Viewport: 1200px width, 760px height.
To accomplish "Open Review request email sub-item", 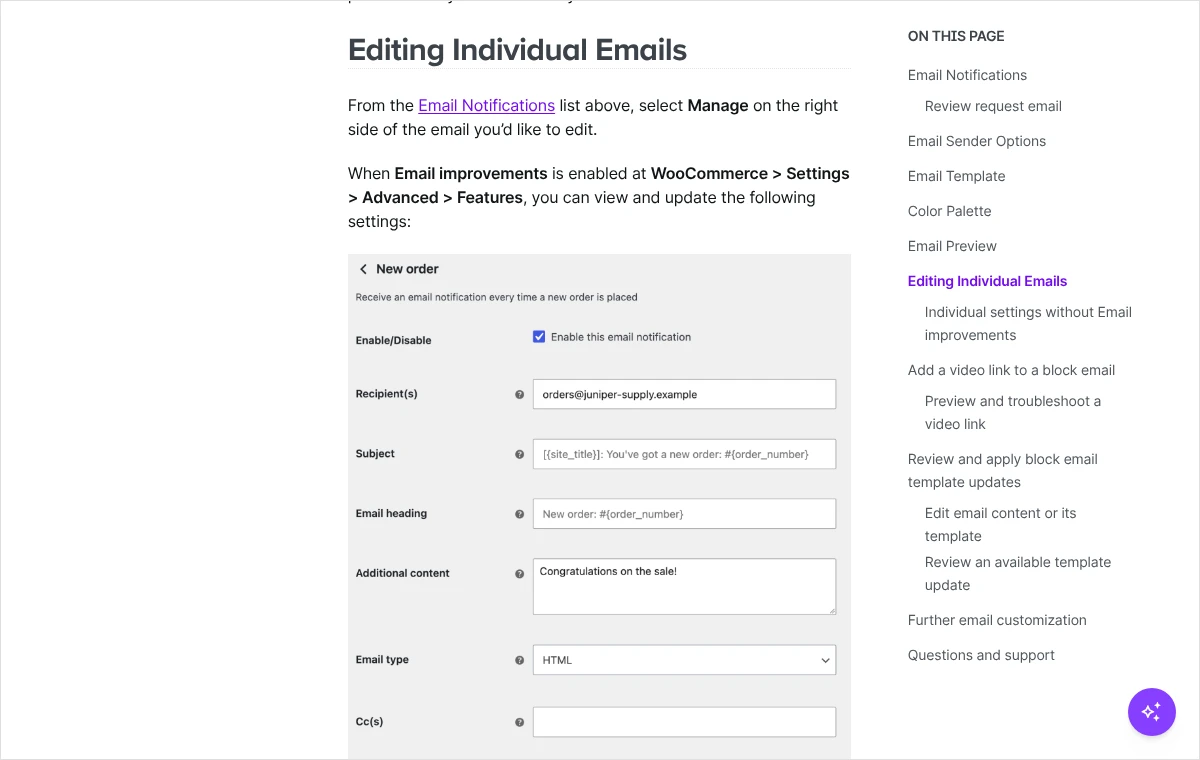I will 993,106.
